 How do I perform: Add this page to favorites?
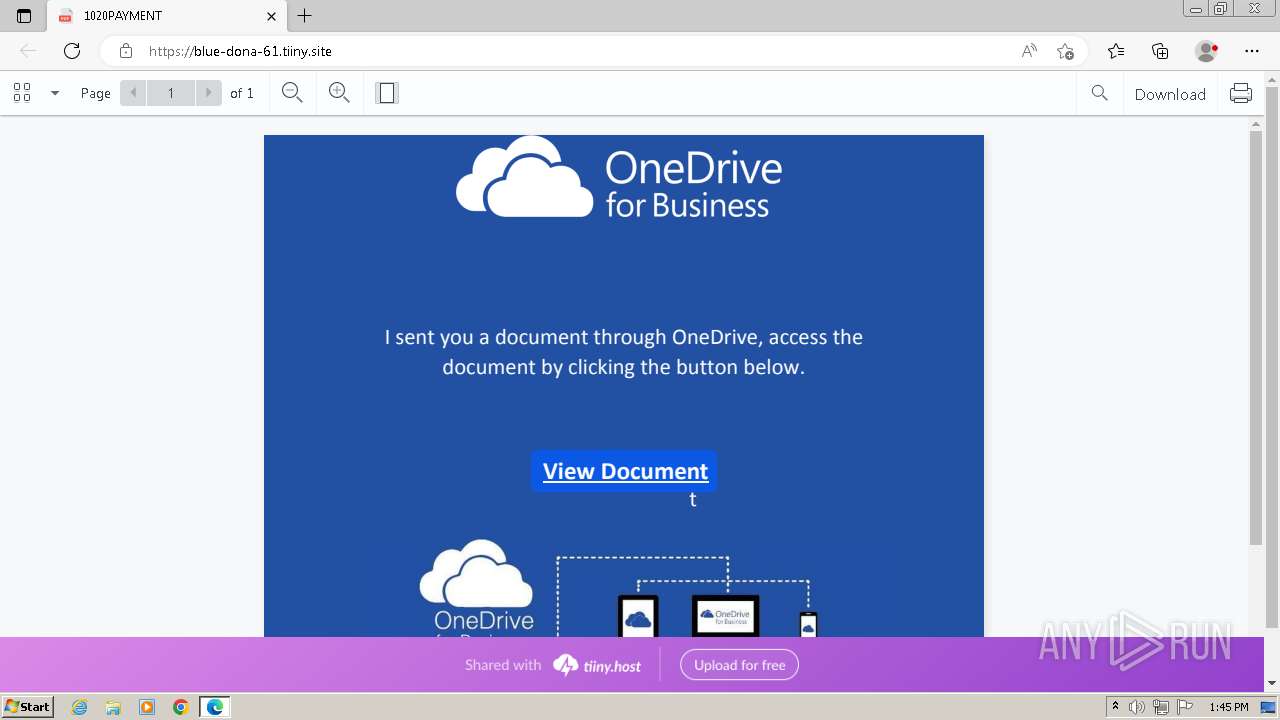coord(1065,51)
